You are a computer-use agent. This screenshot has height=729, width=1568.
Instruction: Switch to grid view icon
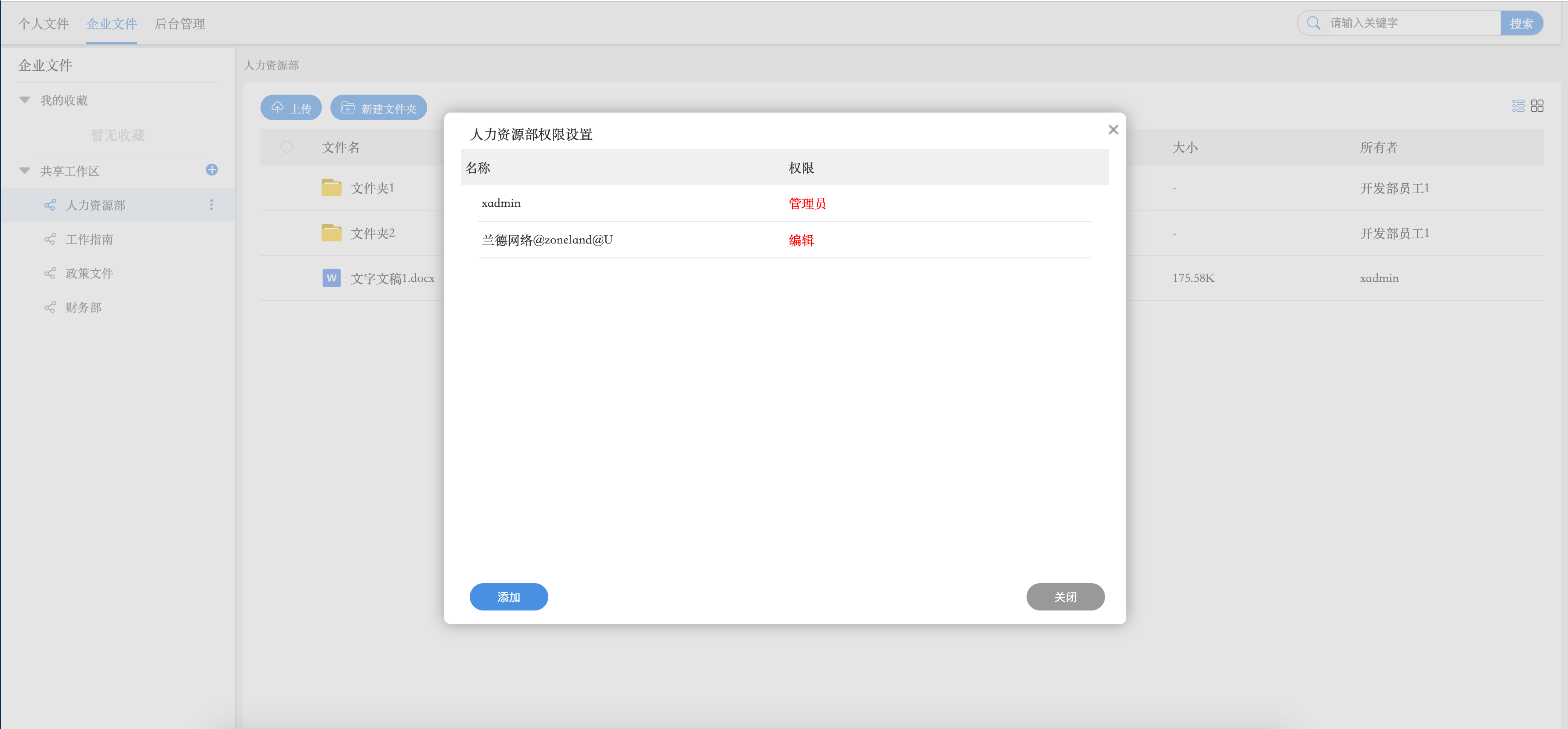[1537, 106]
